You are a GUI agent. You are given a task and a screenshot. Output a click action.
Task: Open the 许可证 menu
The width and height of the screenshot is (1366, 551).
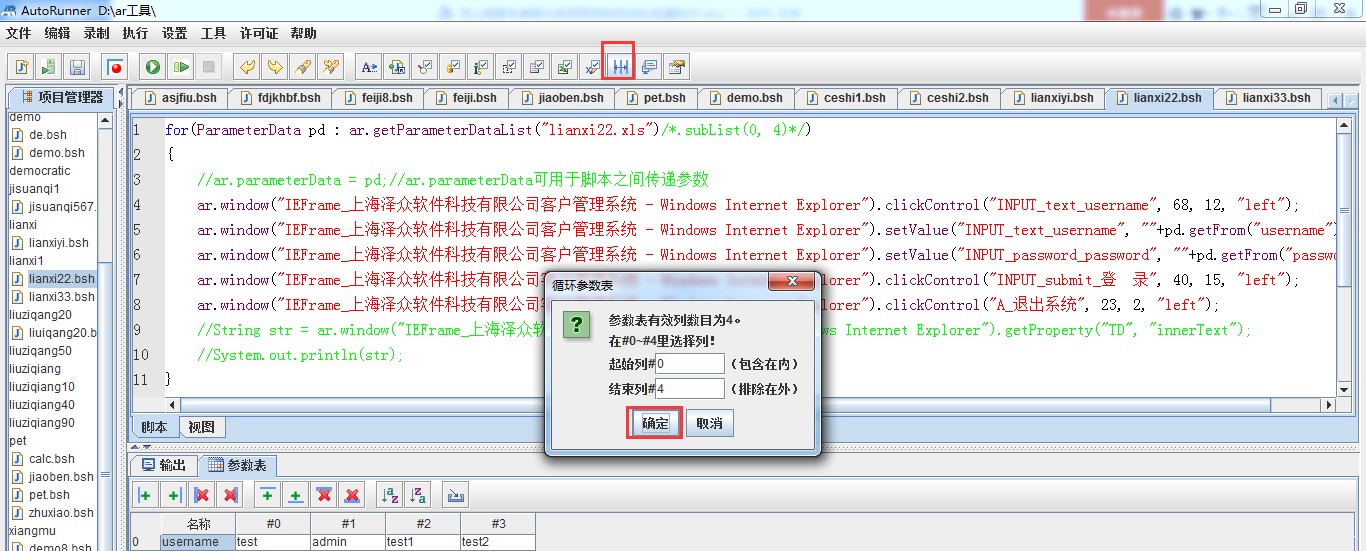click(259, 33)
